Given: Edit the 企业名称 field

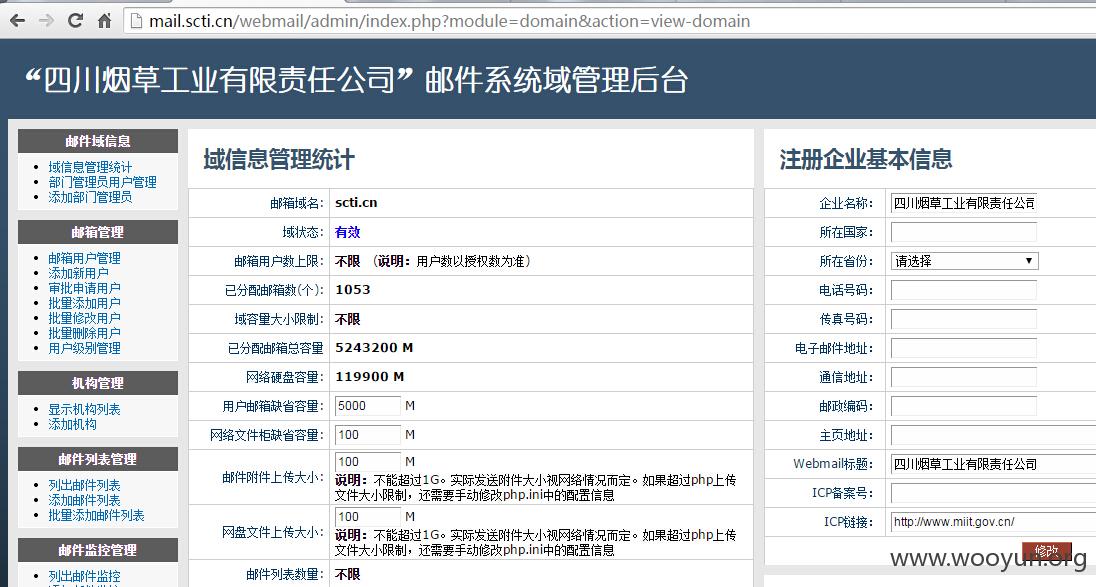Looking at the screenshot, I should (x=964, y=203).
